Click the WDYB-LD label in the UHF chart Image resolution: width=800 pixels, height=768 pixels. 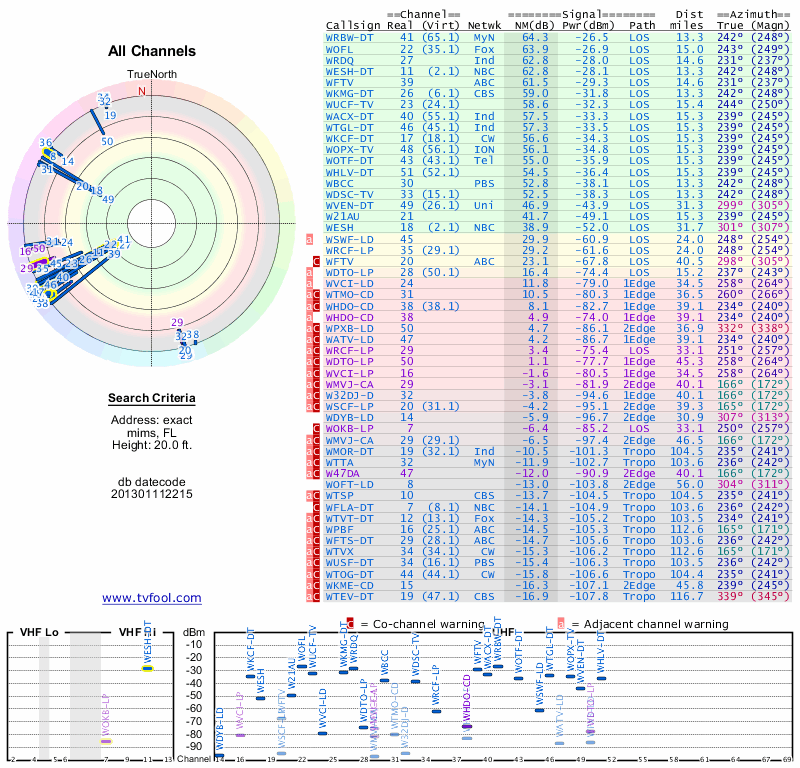tap(220, 729)
